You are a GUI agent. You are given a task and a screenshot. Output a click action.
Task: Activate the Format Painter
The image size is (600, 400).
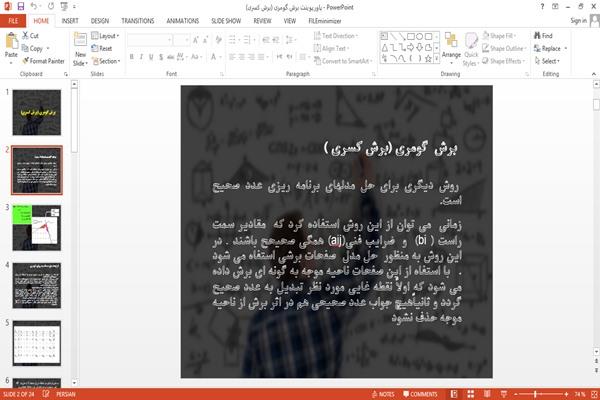point(43,61)
